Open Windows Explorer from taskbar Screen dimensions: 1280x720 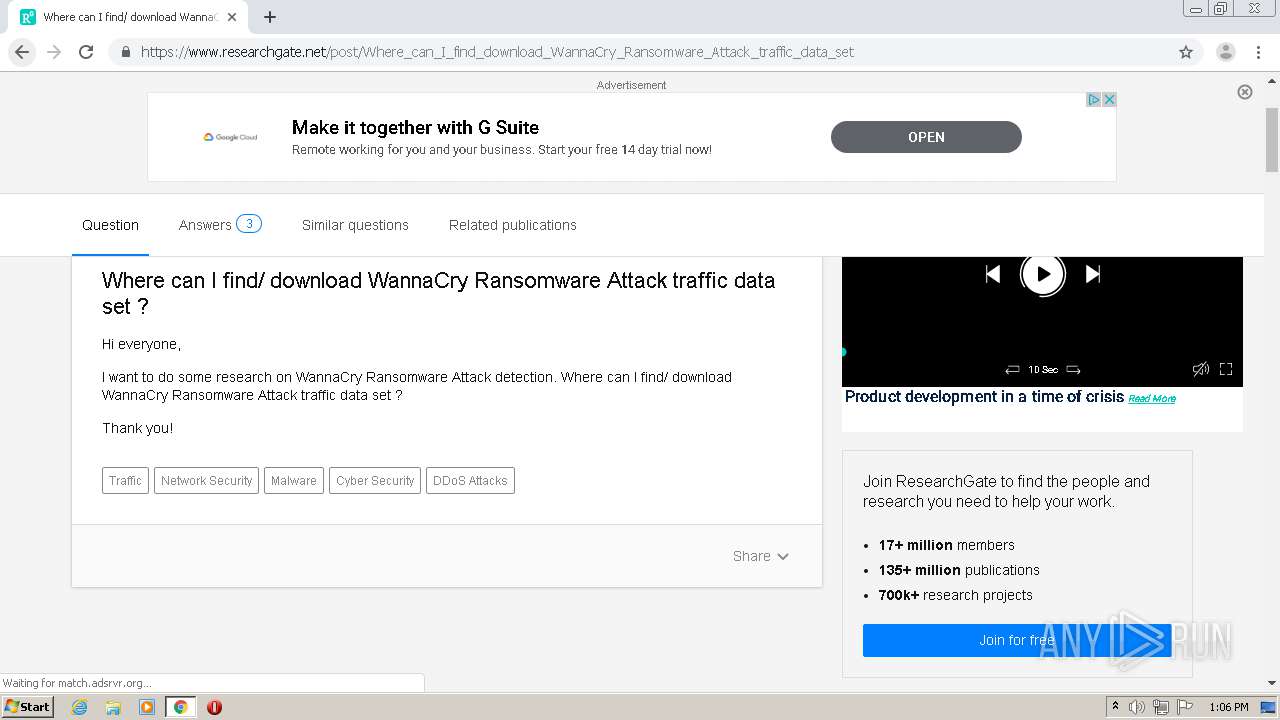coord(113,707)
